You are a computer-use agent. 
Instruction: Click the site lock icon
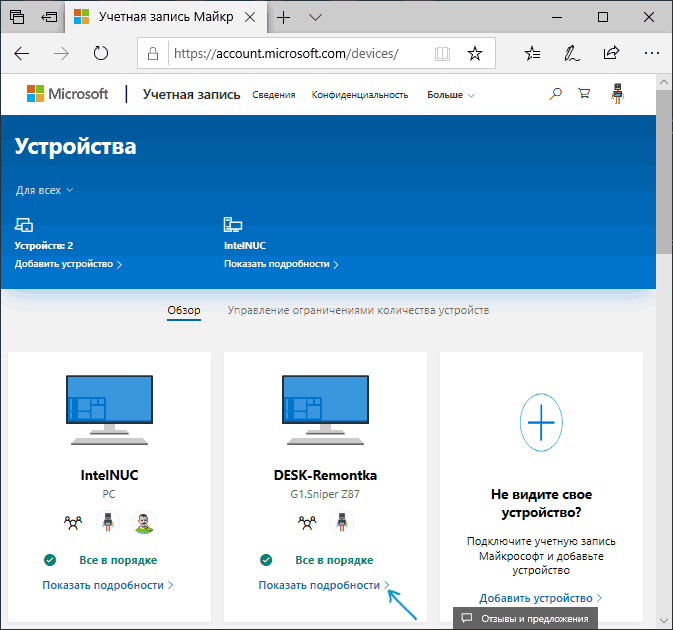[x=153, y=54]
